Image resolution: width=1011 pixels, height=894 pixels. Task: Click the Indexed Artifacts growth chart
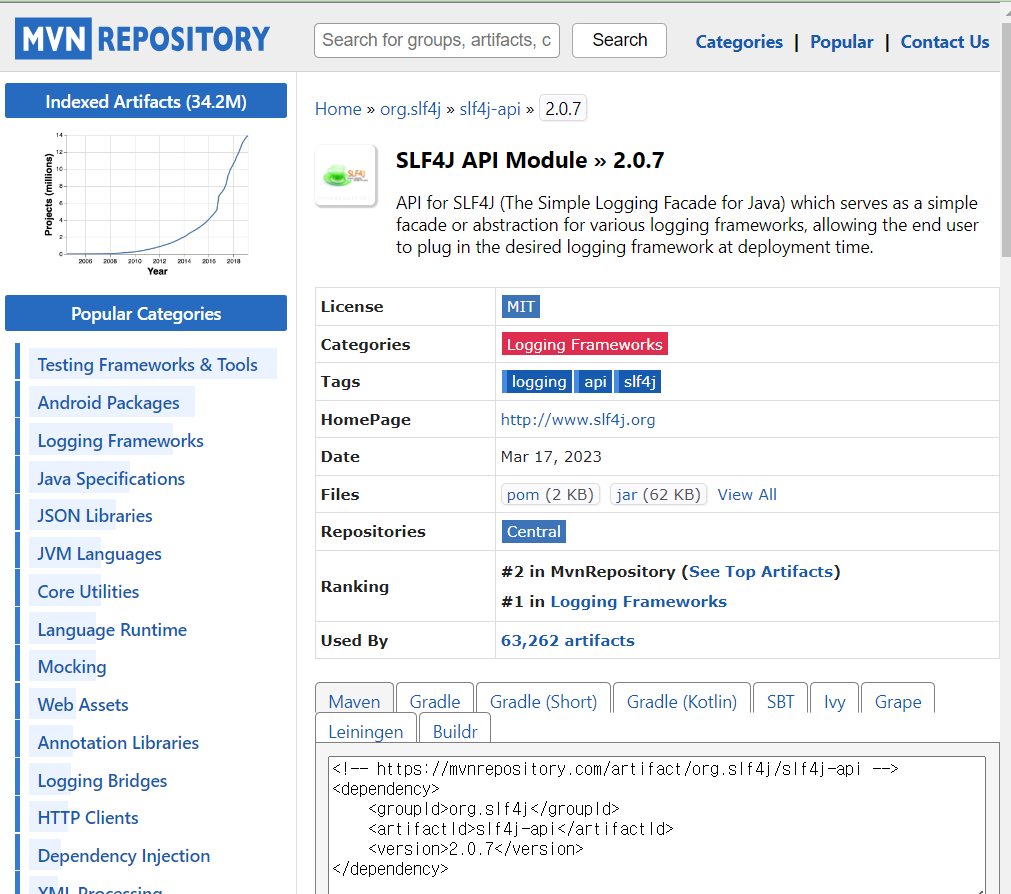coord(146,204)
